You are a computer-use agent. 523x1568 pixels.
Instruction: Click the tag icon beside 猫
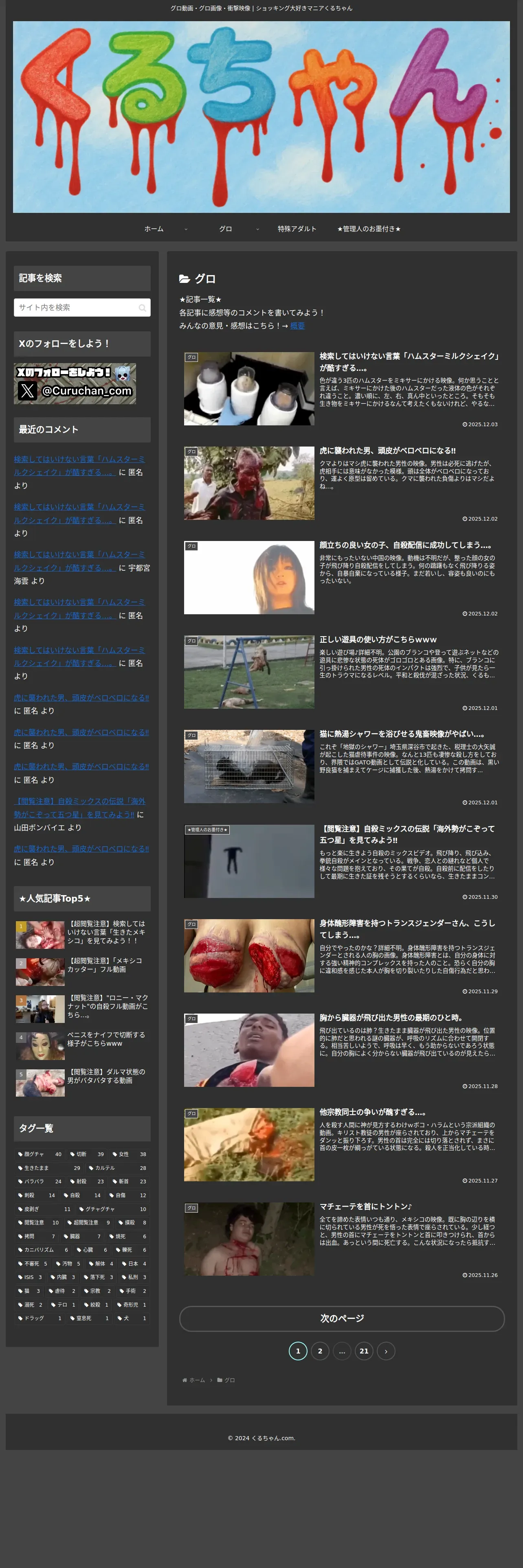21,1291
